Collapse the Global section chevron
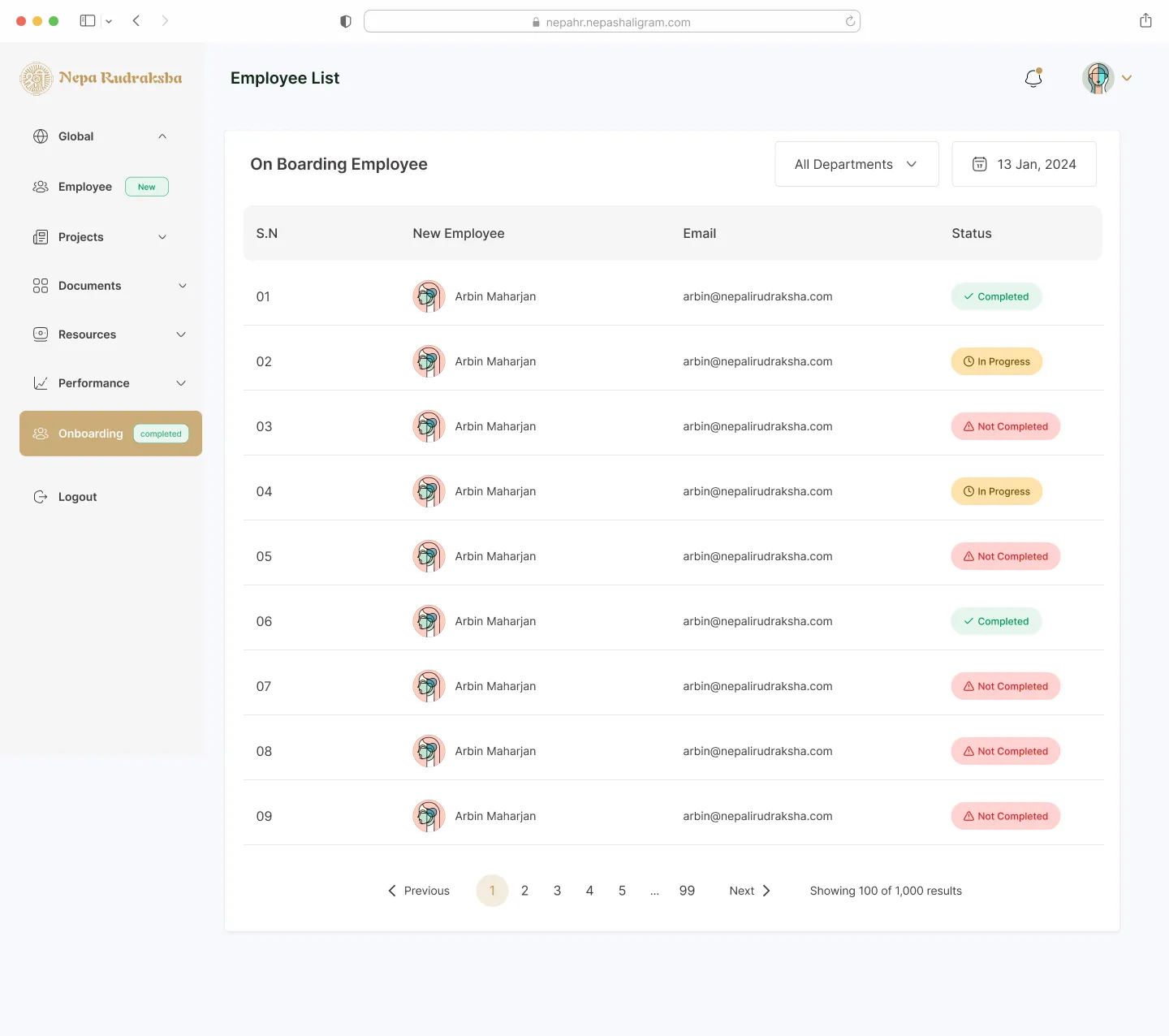The image size is (1169, 1036). pyautogui.click(x=162, y=136)
